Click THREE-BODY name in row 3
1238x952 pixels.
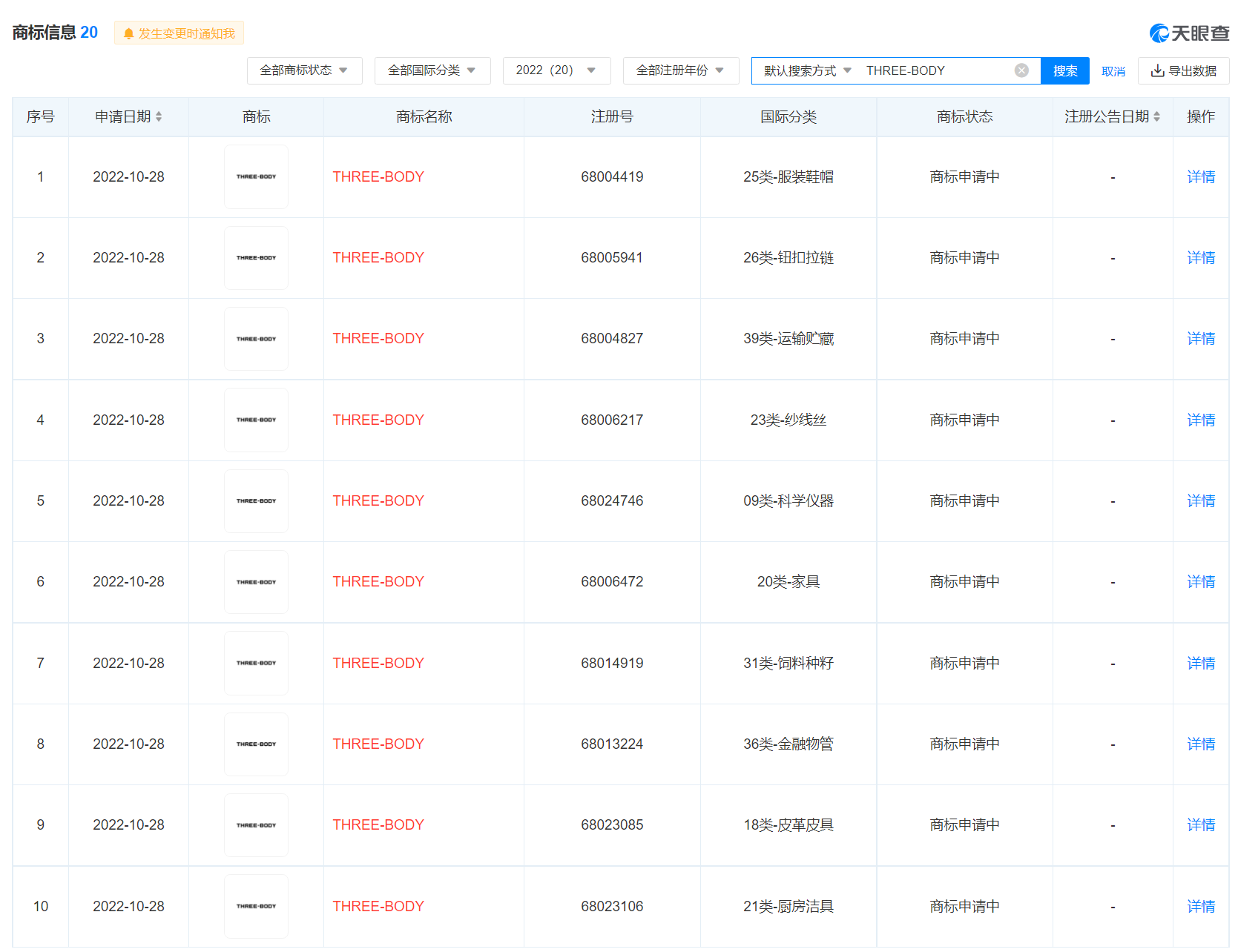click(x=378, y=339)
